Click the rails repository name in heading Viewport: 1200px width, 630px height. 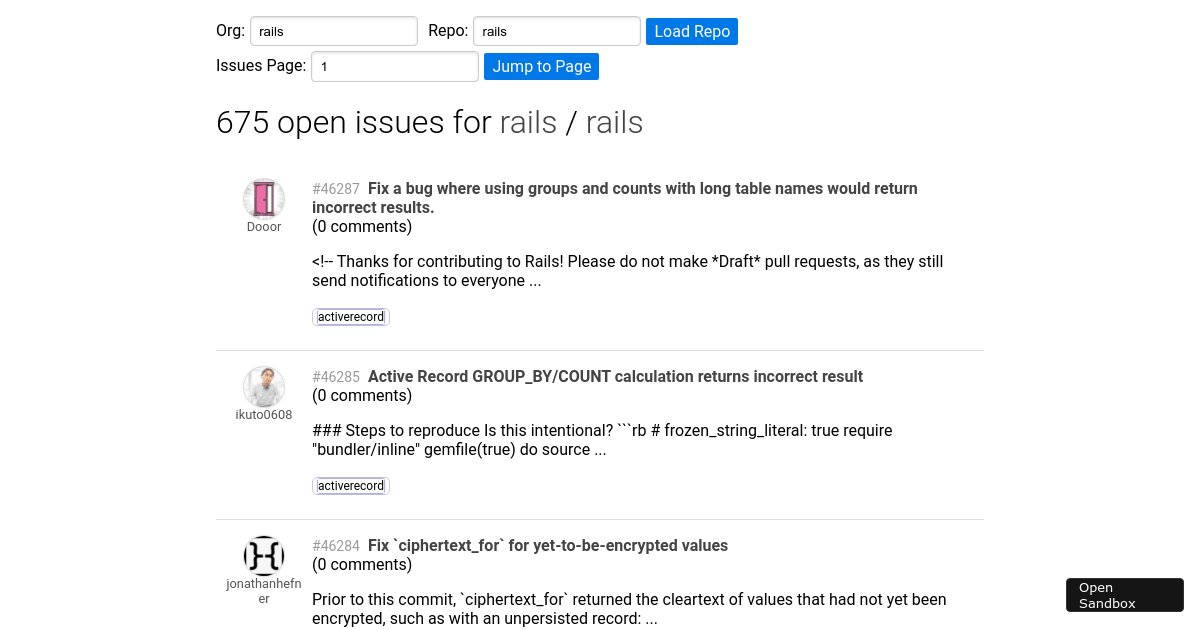click(x=614, y=122)
